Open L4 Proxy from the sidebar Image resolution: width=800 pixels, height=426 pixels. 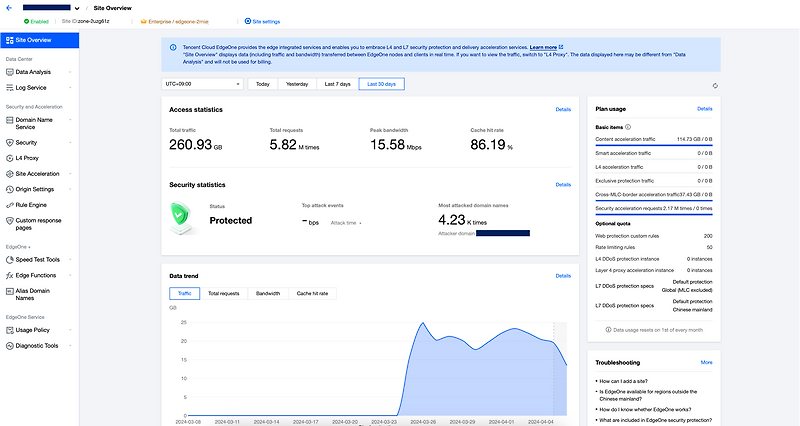pyautogui.click(x=26, y=158)
